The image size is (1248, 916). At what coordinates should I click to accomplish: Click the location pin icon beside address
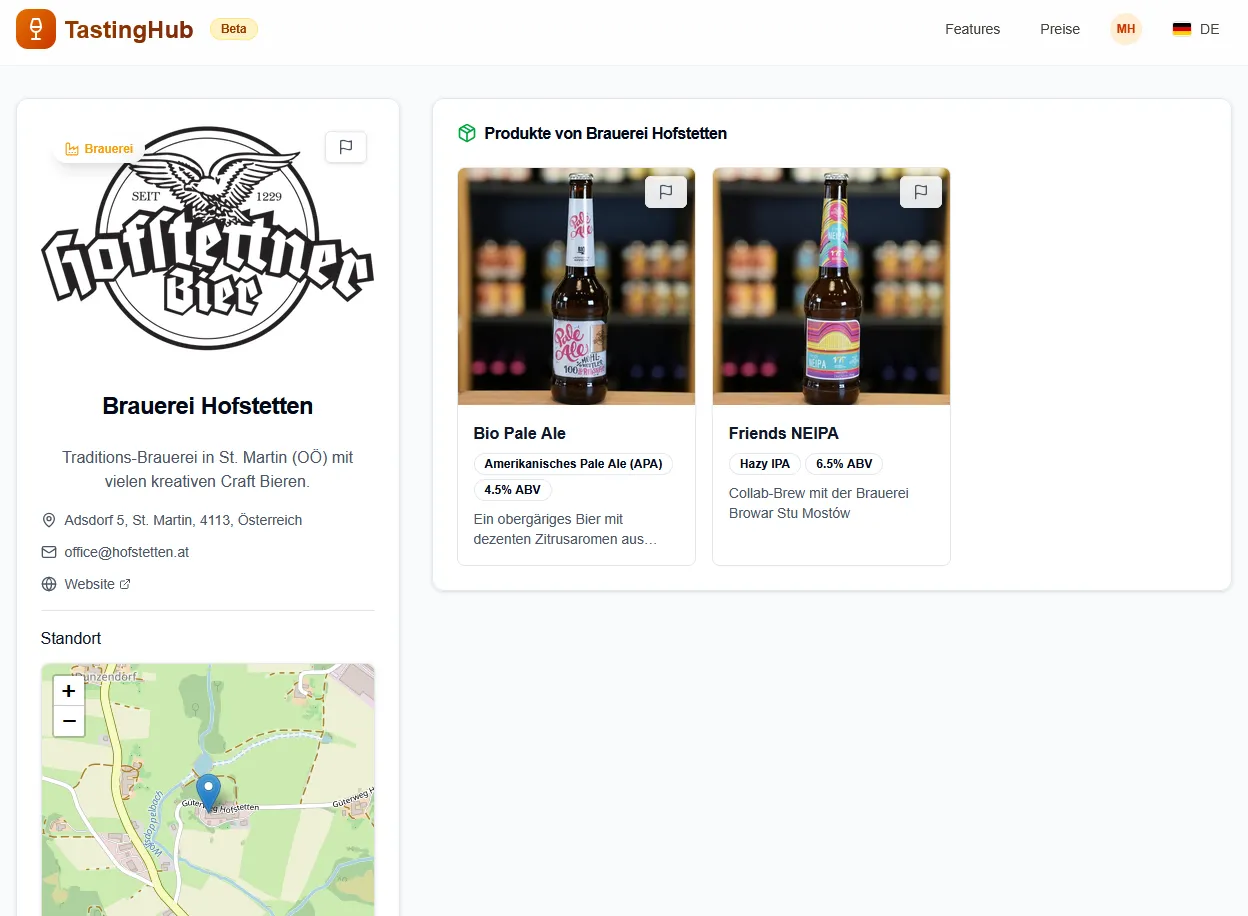[49, 520]
